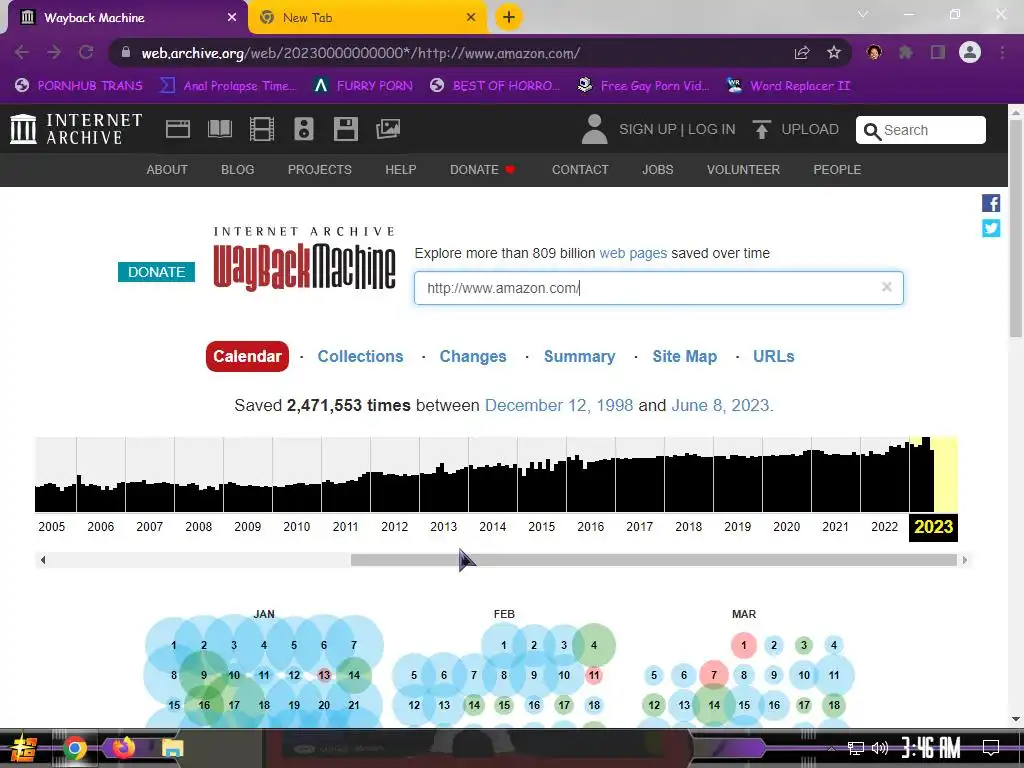Open the ABOUT menu item
The image size is (1024, 768).
point(167,169)
